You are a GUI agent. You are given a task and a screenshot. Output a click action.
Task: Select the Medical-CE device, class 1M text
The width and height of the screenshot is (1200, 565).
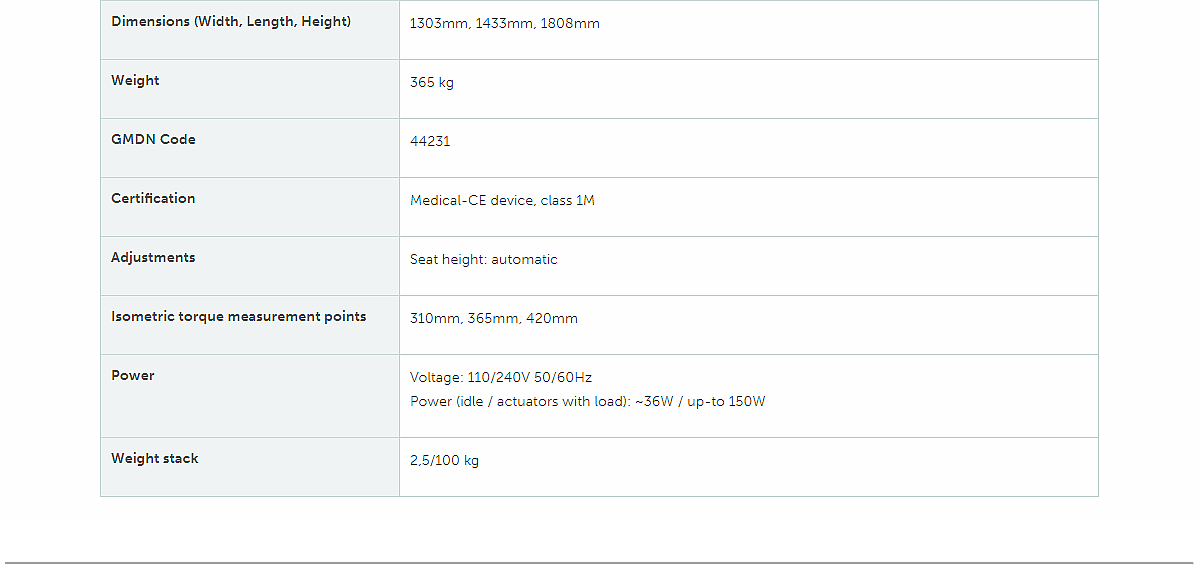click(x=502, y=201)
